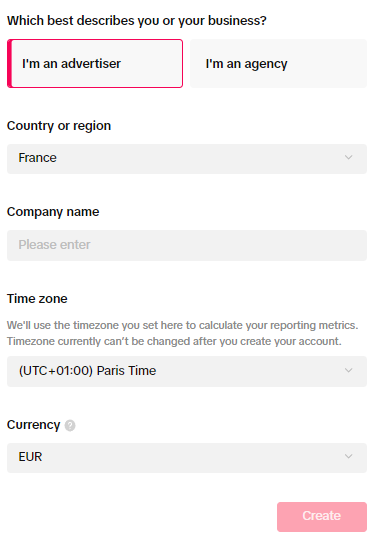Image resolution: width=372 pixels, height=542 pixels.
Task: Click the "Which best describes you" heading
Action: pyautogui.click(x=137, y=21)
